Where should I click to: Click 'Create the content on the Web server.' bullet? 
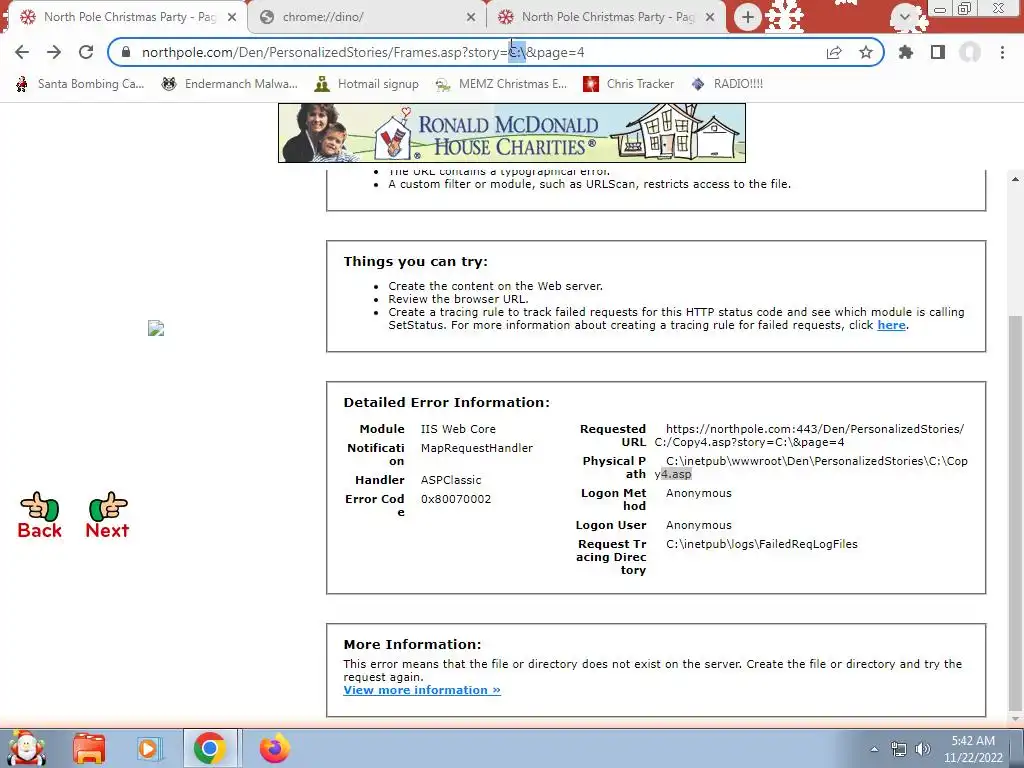tap(495, 286)
